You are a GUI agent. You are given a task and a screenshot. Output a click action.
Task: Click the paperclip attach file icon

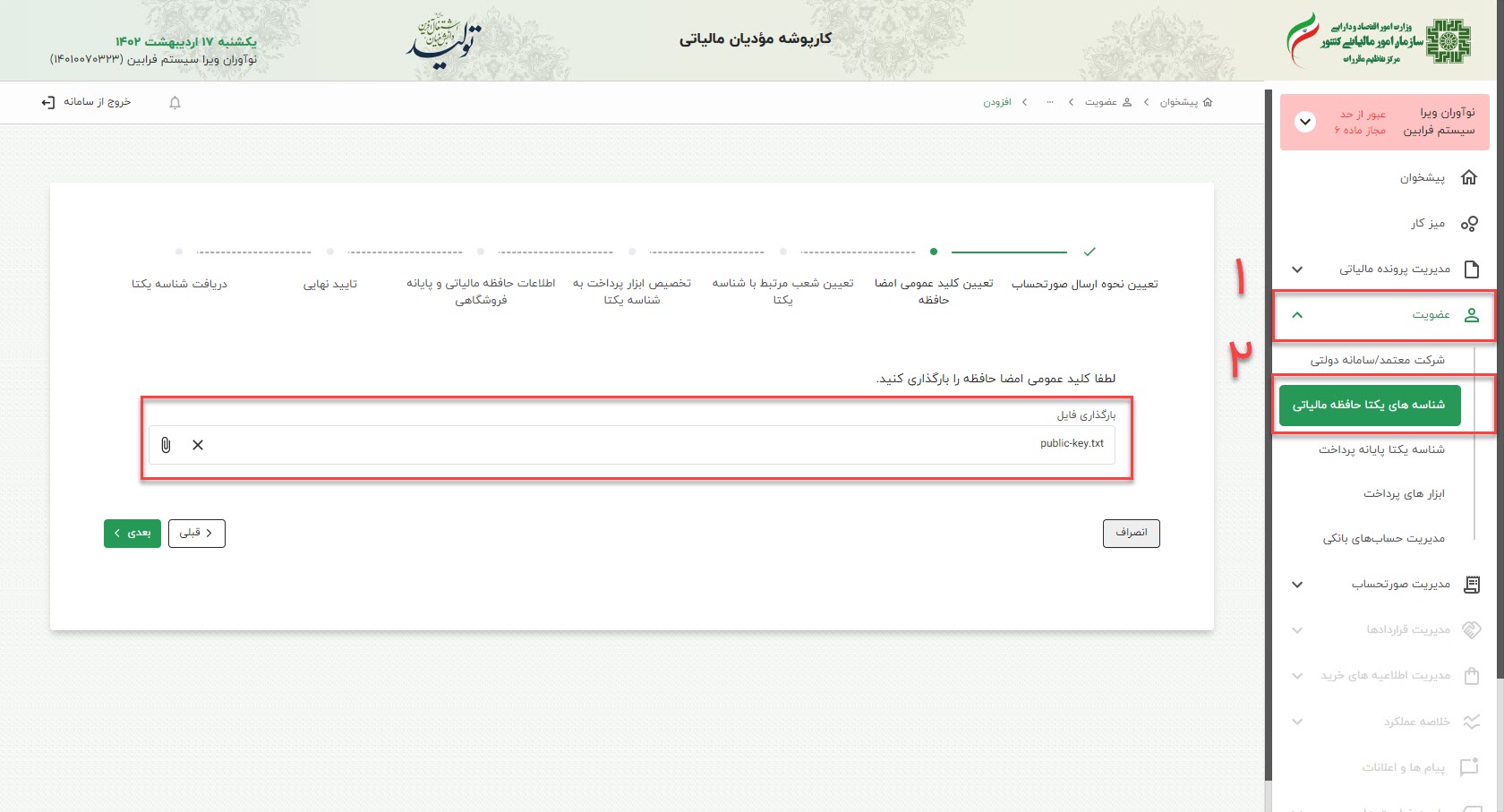tap(166, 445)
